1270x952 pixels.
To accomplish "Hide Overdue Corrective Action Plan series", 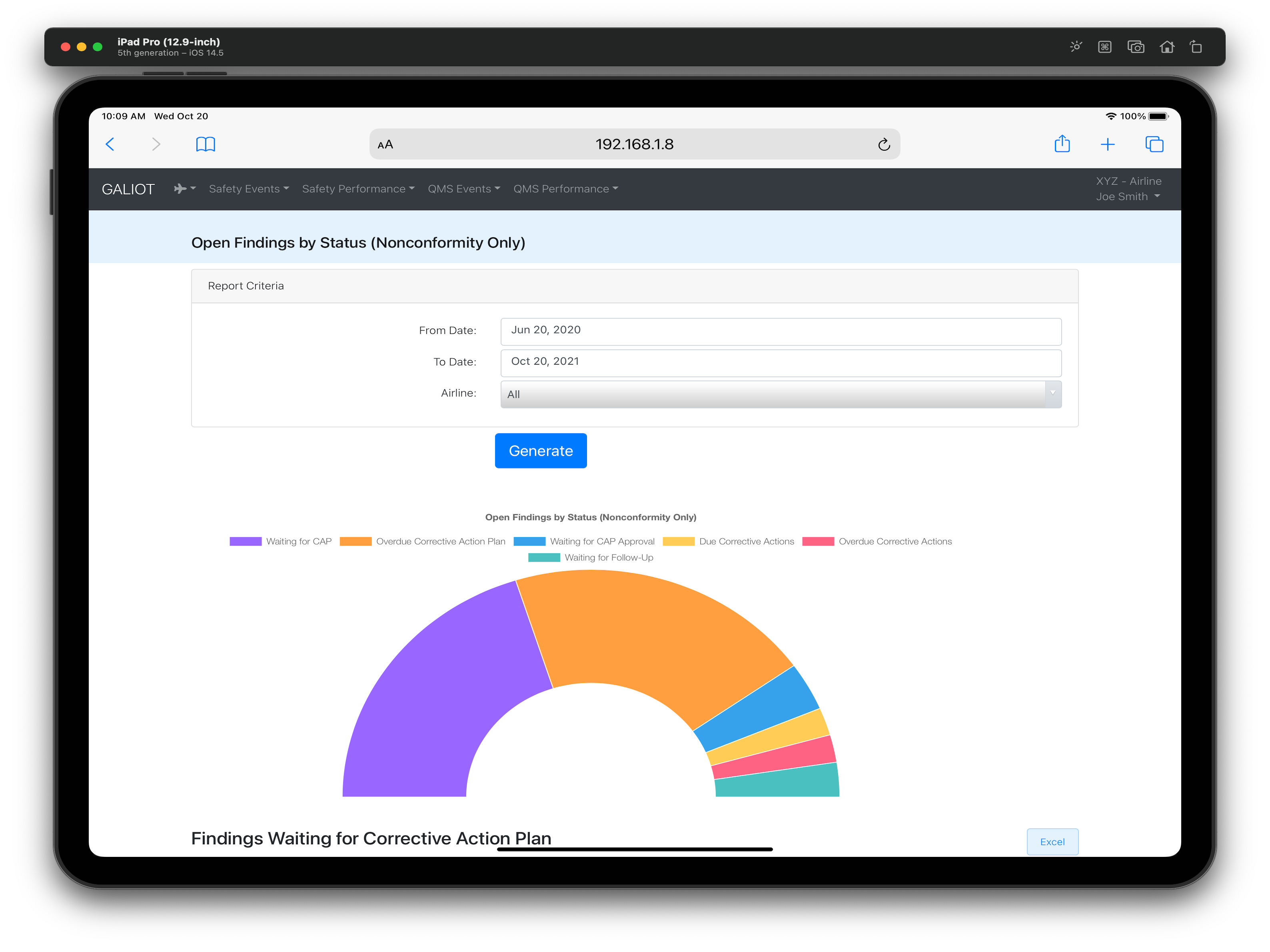I will coord(423,541).
